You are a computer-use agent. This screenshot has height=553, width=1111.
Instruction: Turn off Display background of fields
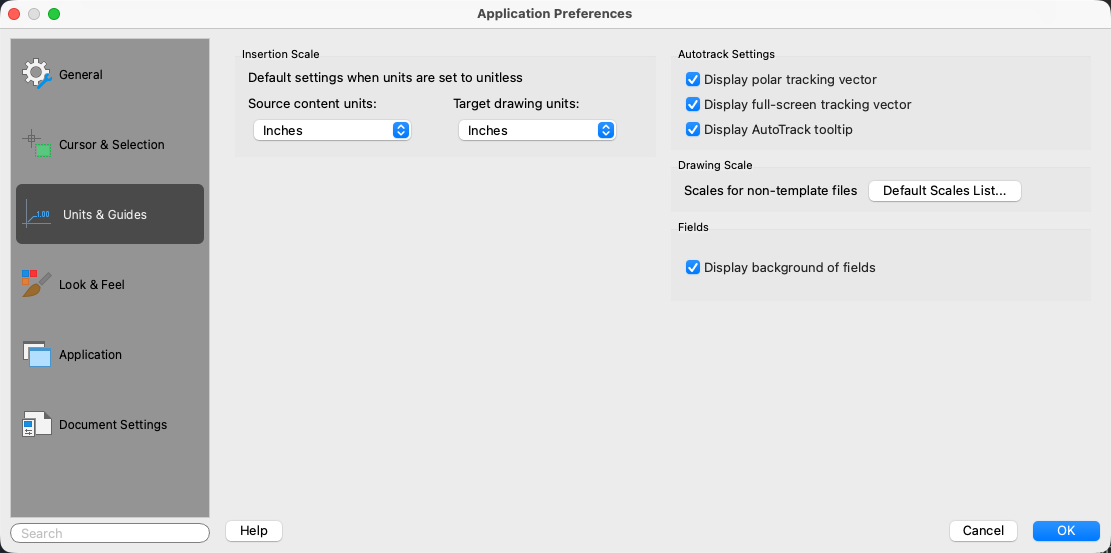click(x=692, y=267)
